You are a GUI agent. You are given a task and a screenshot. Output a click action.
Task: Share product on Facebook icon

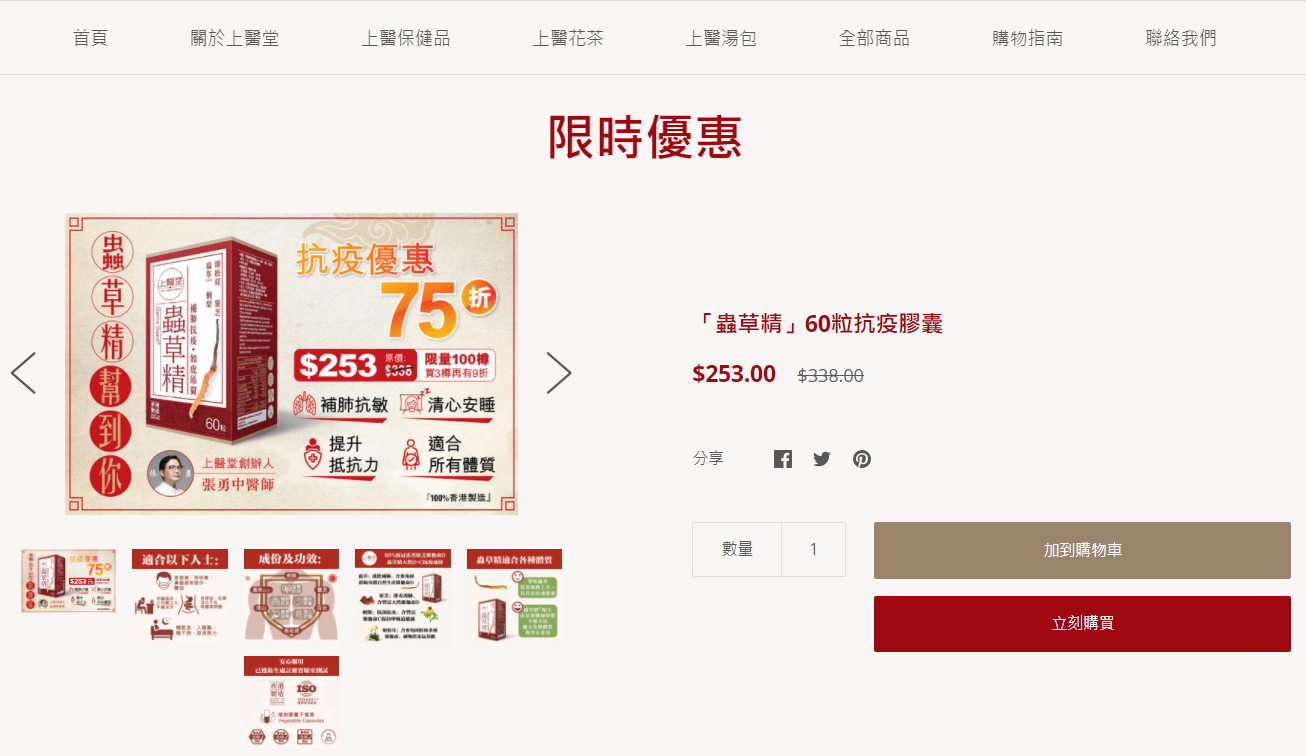(x=783, y=459)
